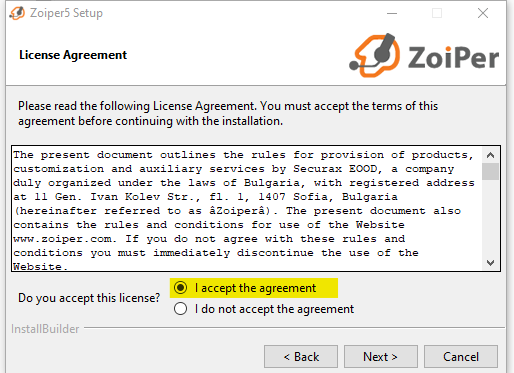Click the license text scrollbar thumb
Screen dimensions: 514x373
(490, 172)
